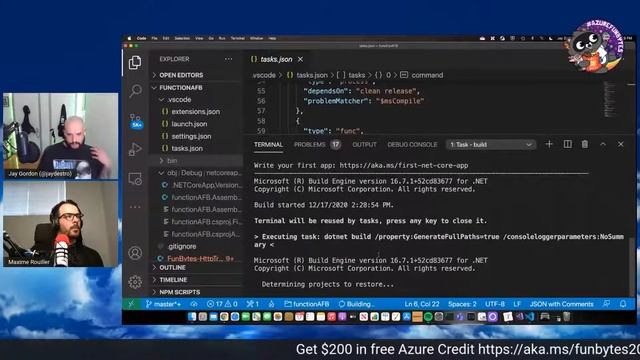Switch to the TERMINAL panel tab
Viewport: 640px width, 360px height.
pos(268,144)
